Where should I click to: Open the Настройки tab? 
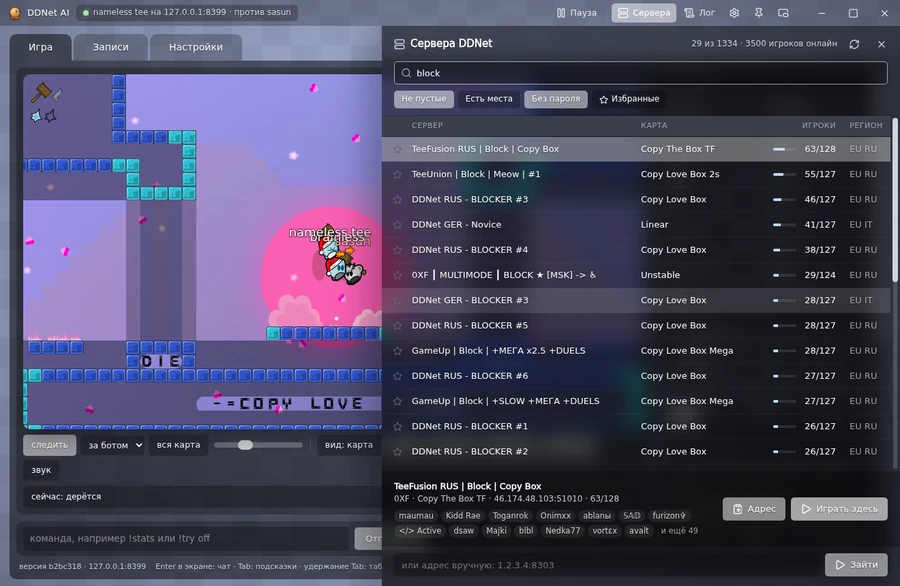coord(196,47)
